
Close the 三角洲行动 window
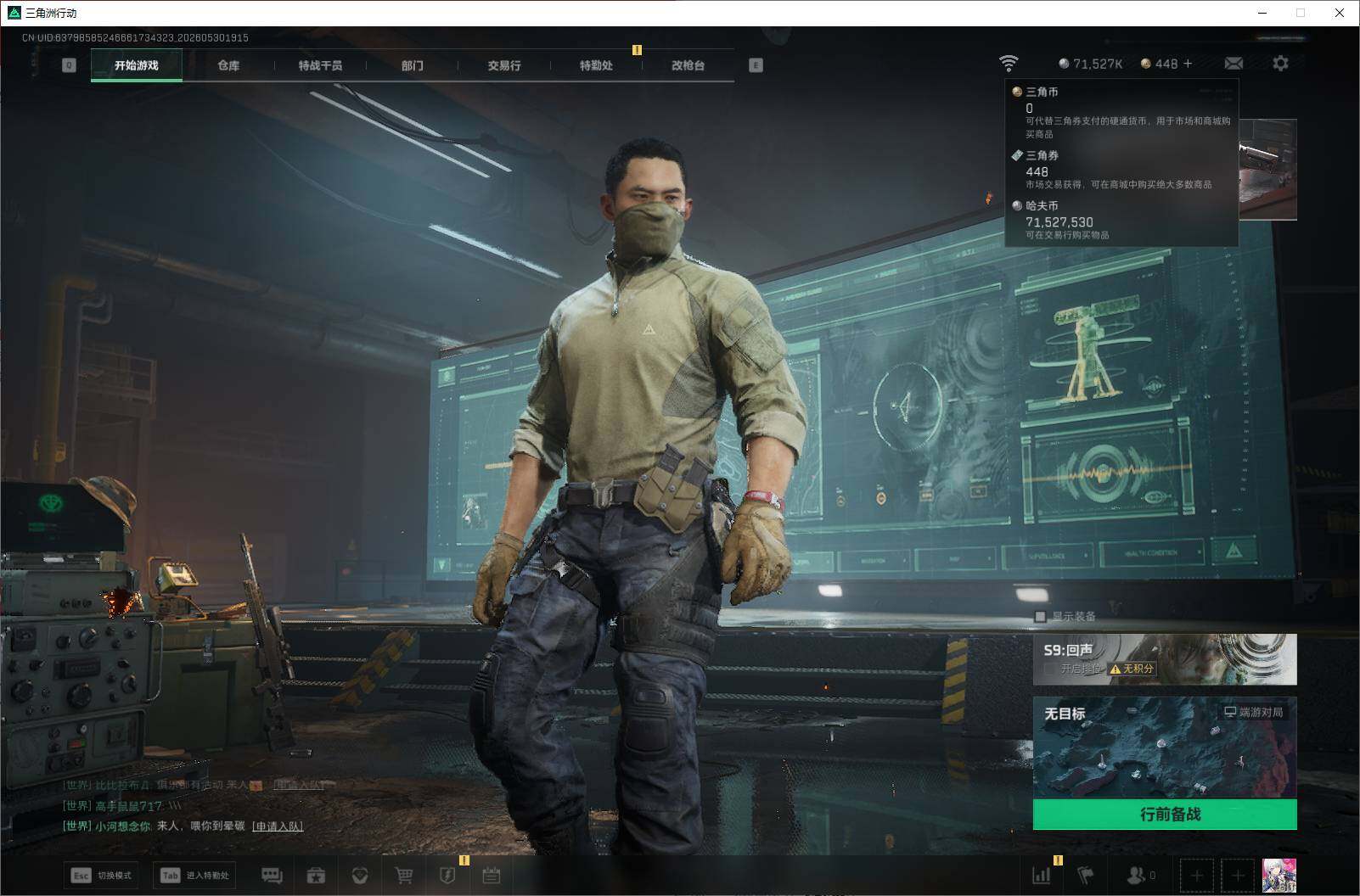tap(1340, 13)
